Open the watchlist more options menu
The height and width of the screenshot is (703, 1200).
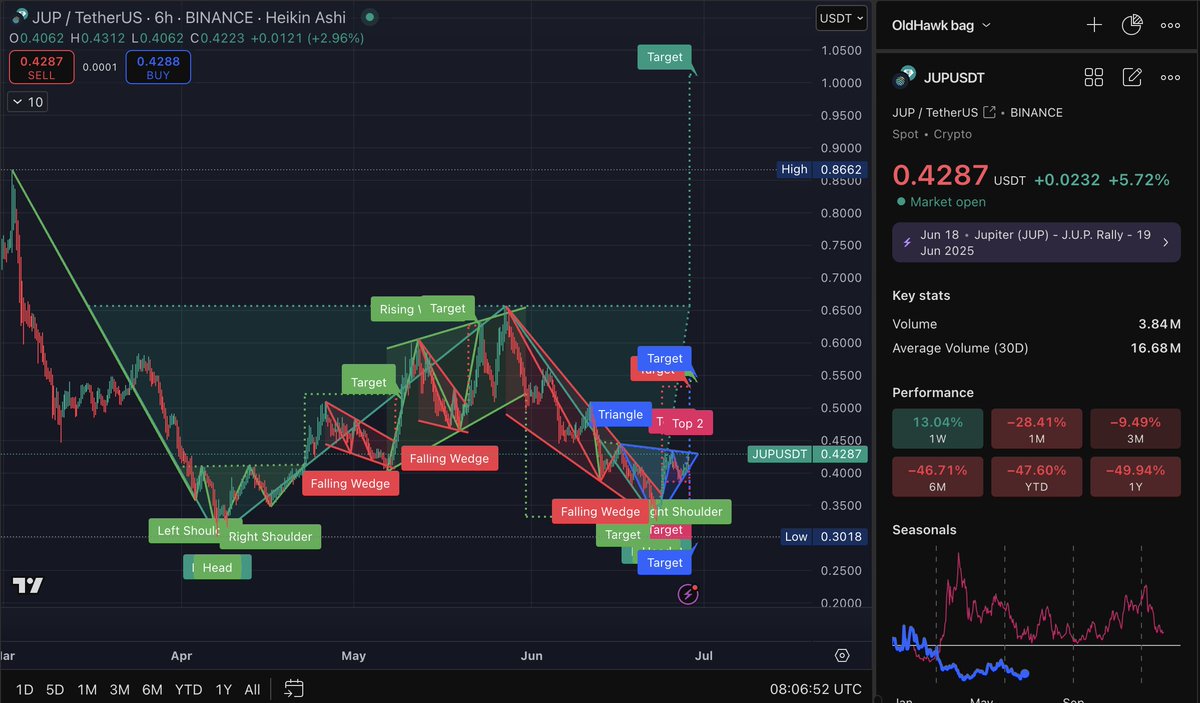(x=1170, y=25)
